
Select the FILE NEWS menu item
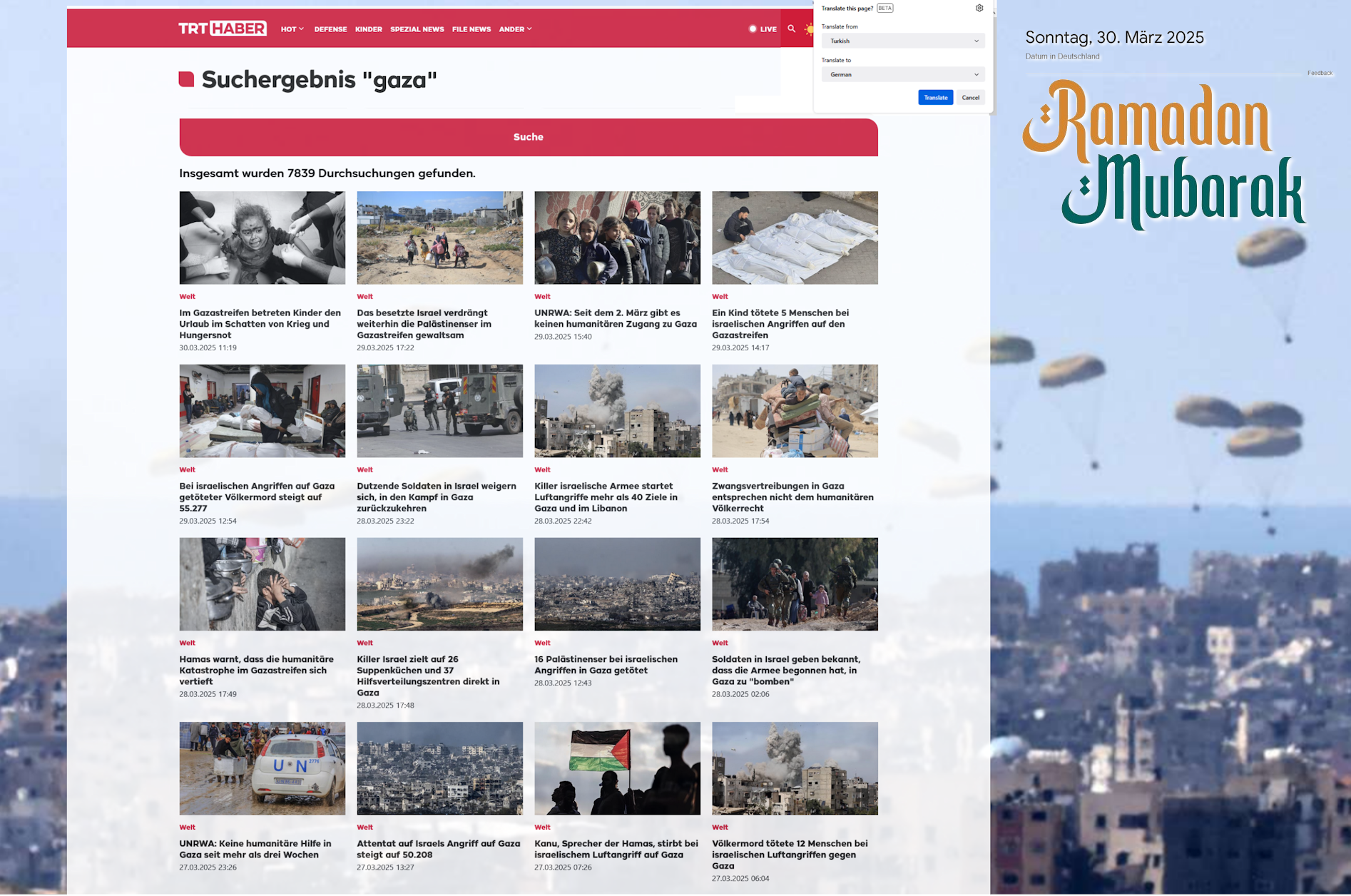471,29
